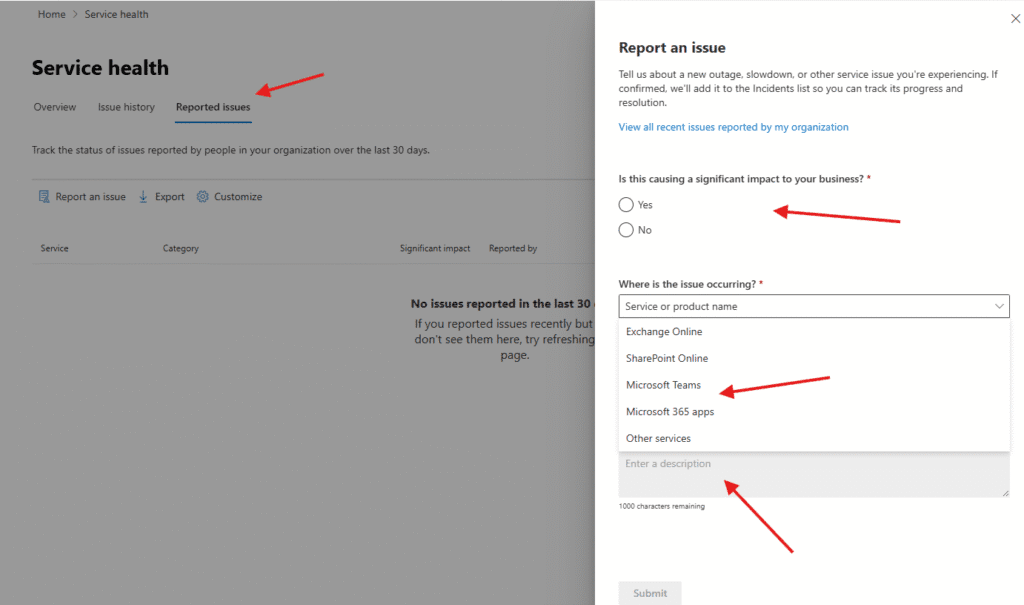The width and height of the screenshot is (1024, 605).
Task: Collapse the Service or product name dropdown
Action: click(999, 306)
